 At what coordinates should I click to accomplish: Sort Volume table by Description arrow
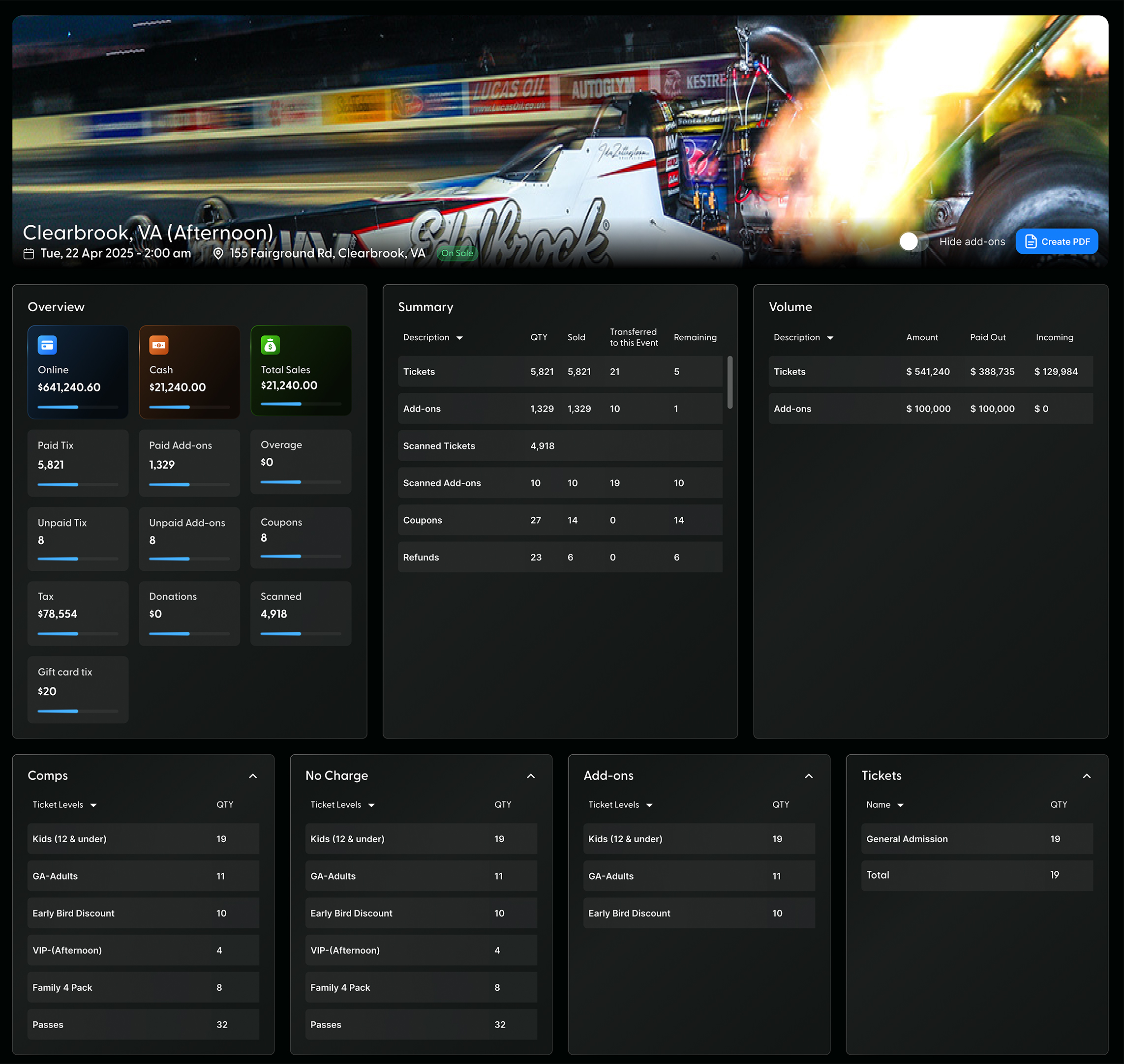click(830, 338)
